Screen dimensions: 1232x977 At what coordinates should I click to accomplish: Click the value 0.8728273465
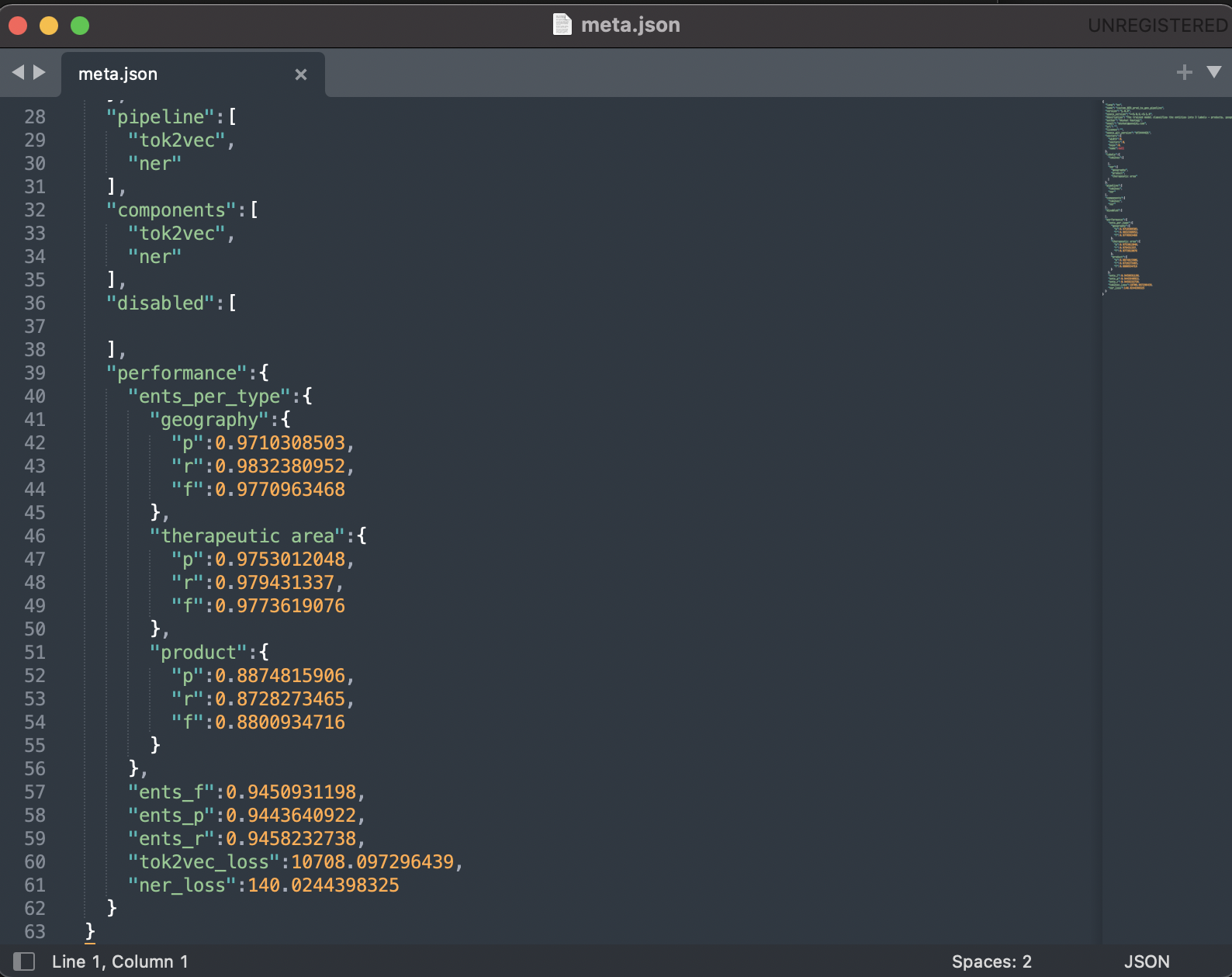(280, 699)
